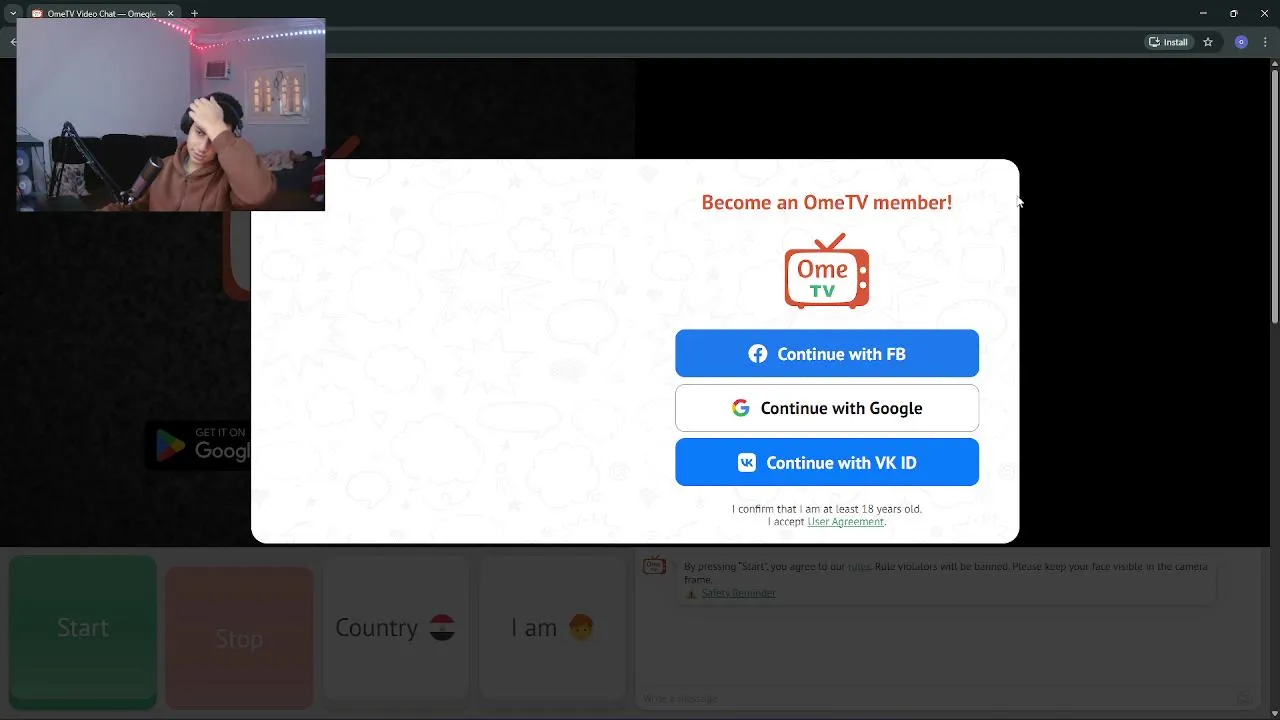Image resolution: width=1280 pixels, height=720 pixels.
Task: Focus the Write a message field
Action: [x=935, y=698]
